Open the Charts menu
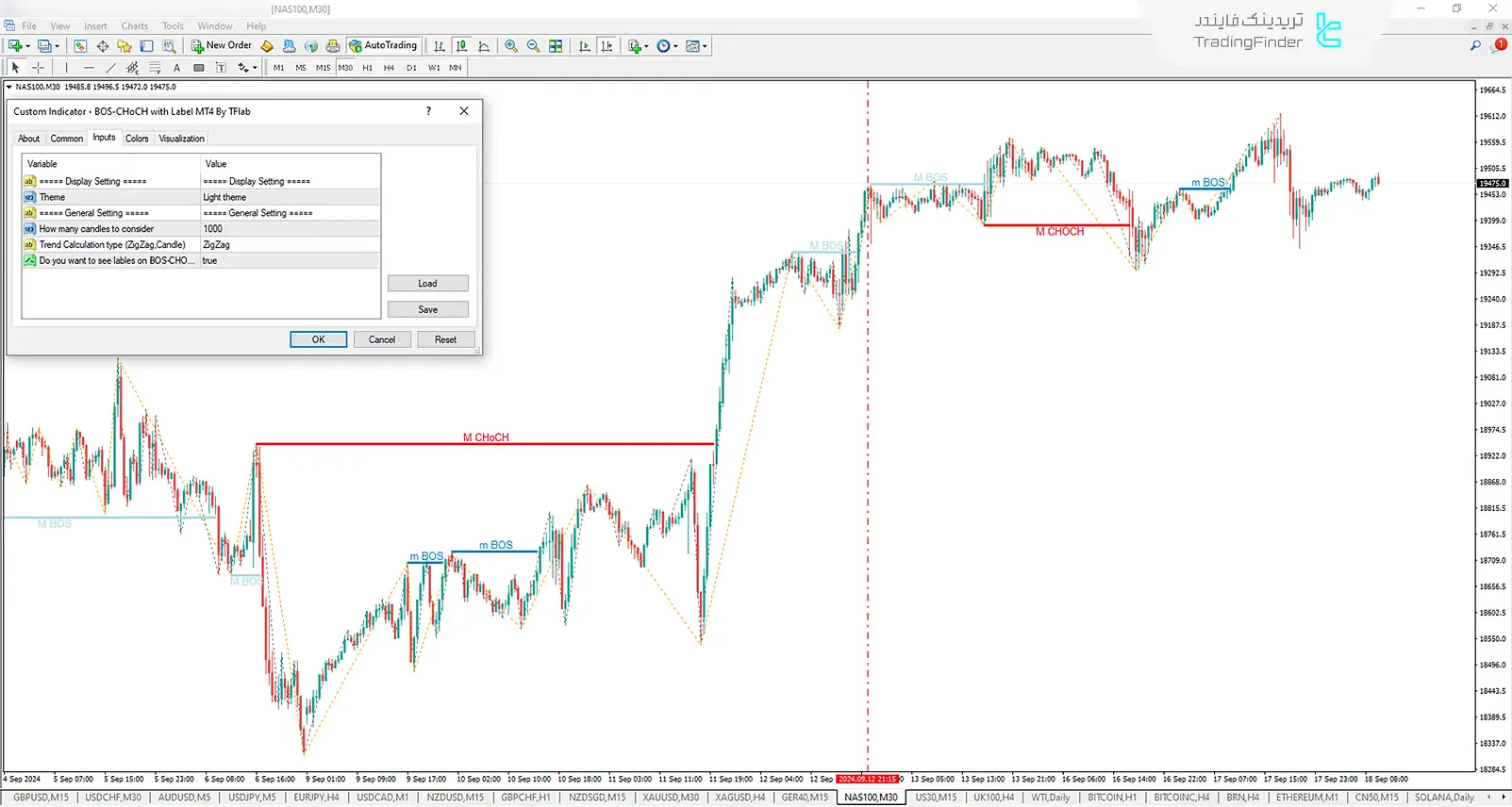The image size is (1512, 807). pos(134,26)
